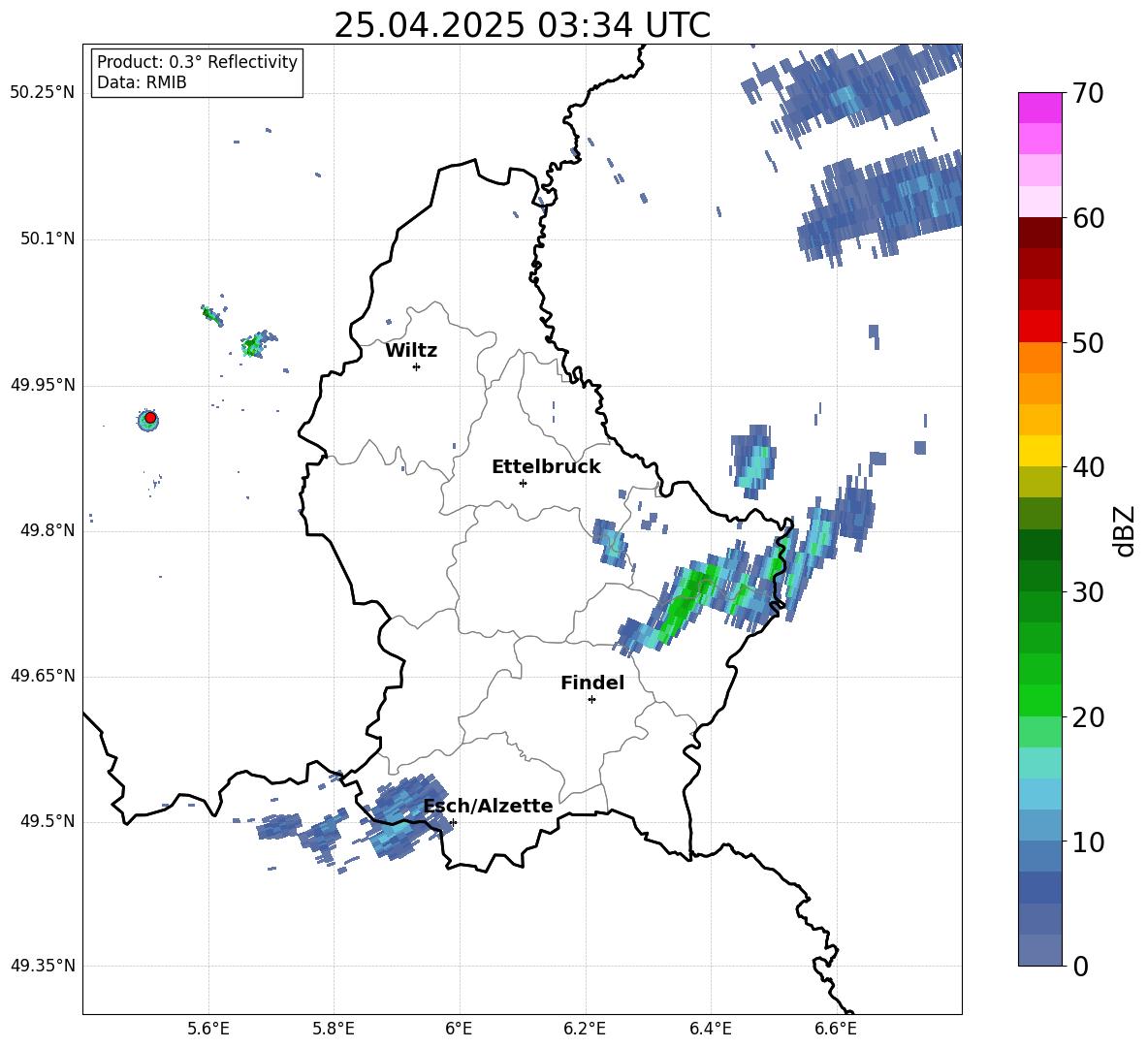1148x1048 pixels.
Task: Click the 70 value on the colorbar
Action: 1088,94
